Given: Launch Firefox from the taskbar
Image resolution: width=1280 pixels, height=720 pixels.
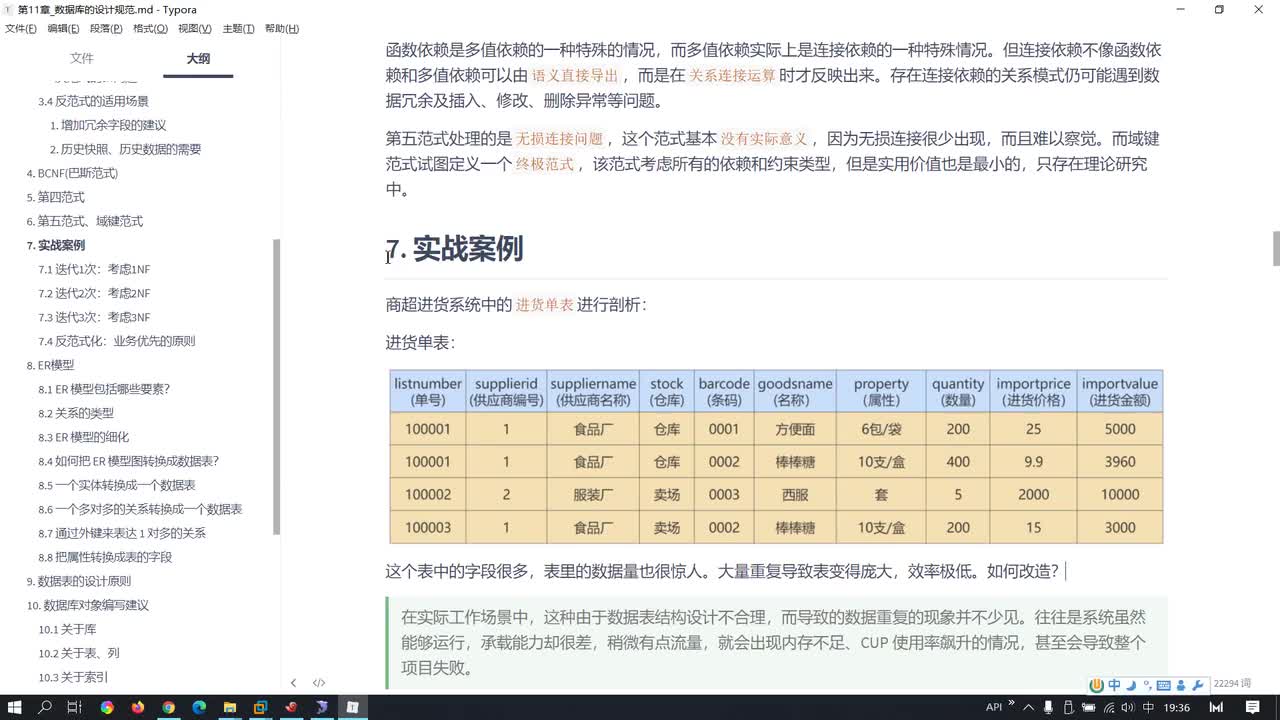Looking at the screenshot, I should [137, 707].
